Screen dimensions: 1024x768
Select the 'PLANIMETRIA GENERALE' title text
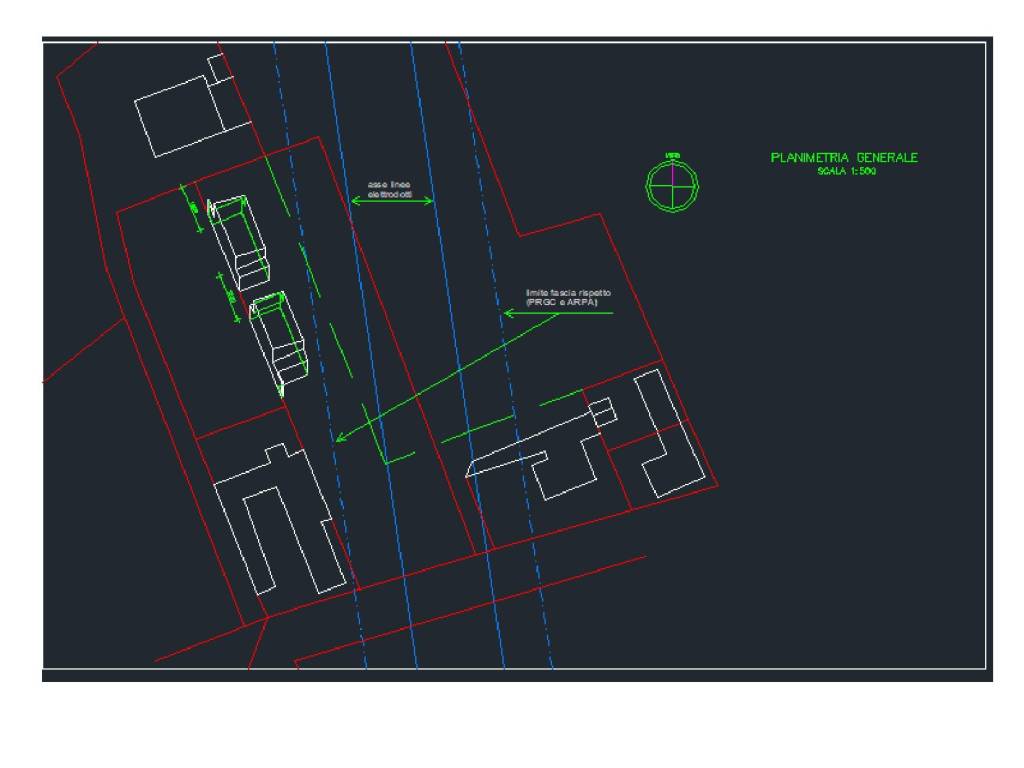844,158
